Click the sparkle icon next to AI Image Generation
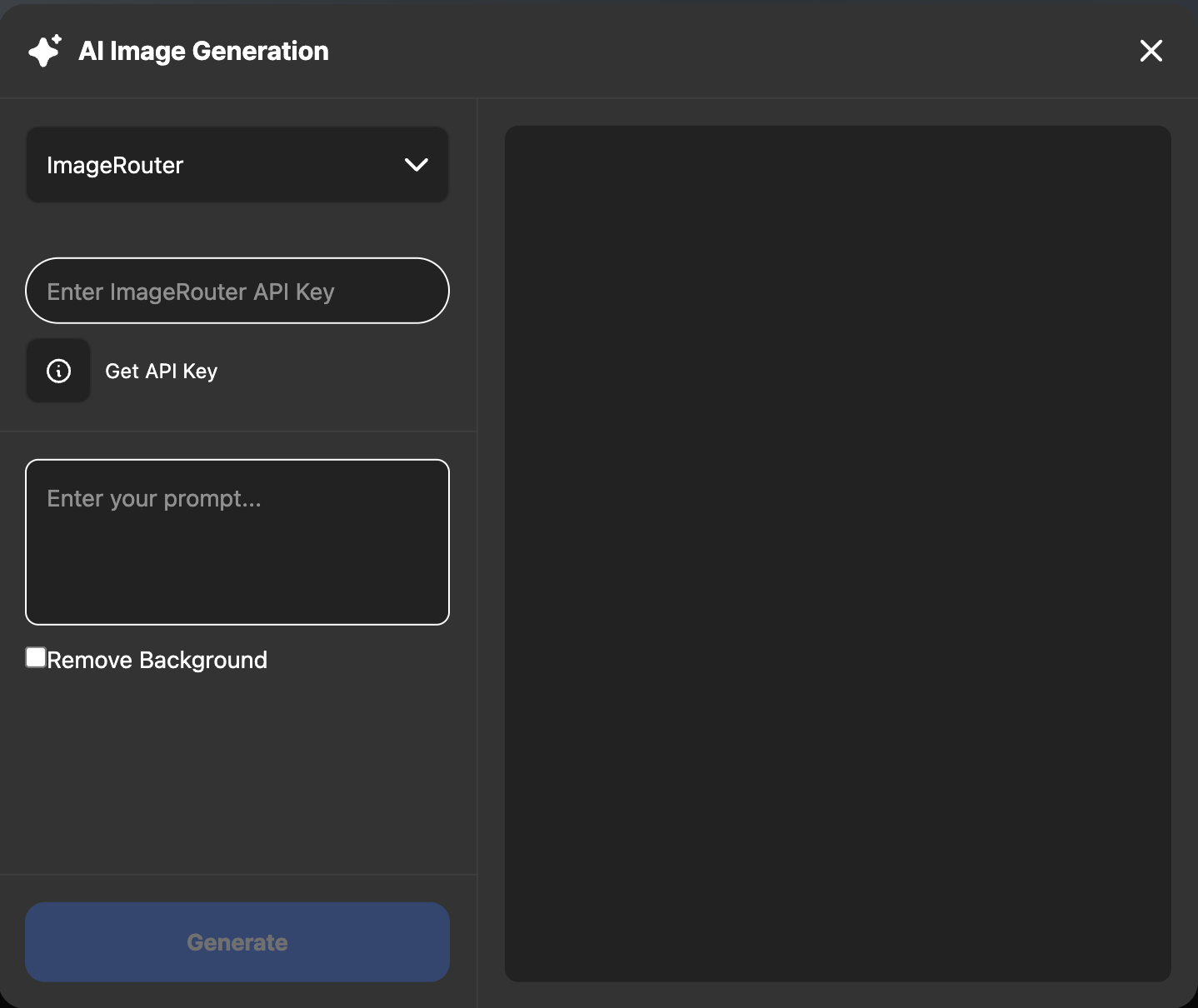Viewport: 1198px width, 1008px height. coord(45,51)
